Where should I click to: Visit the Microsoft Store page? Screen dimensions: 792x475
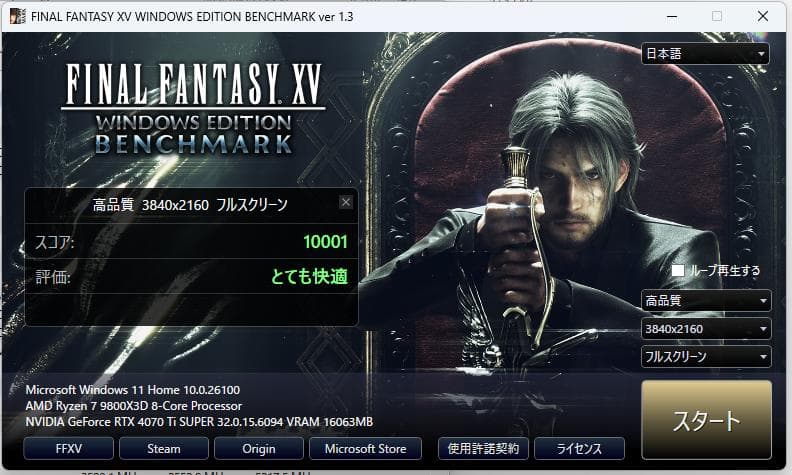pyautogui.click(x=365, y=449)
